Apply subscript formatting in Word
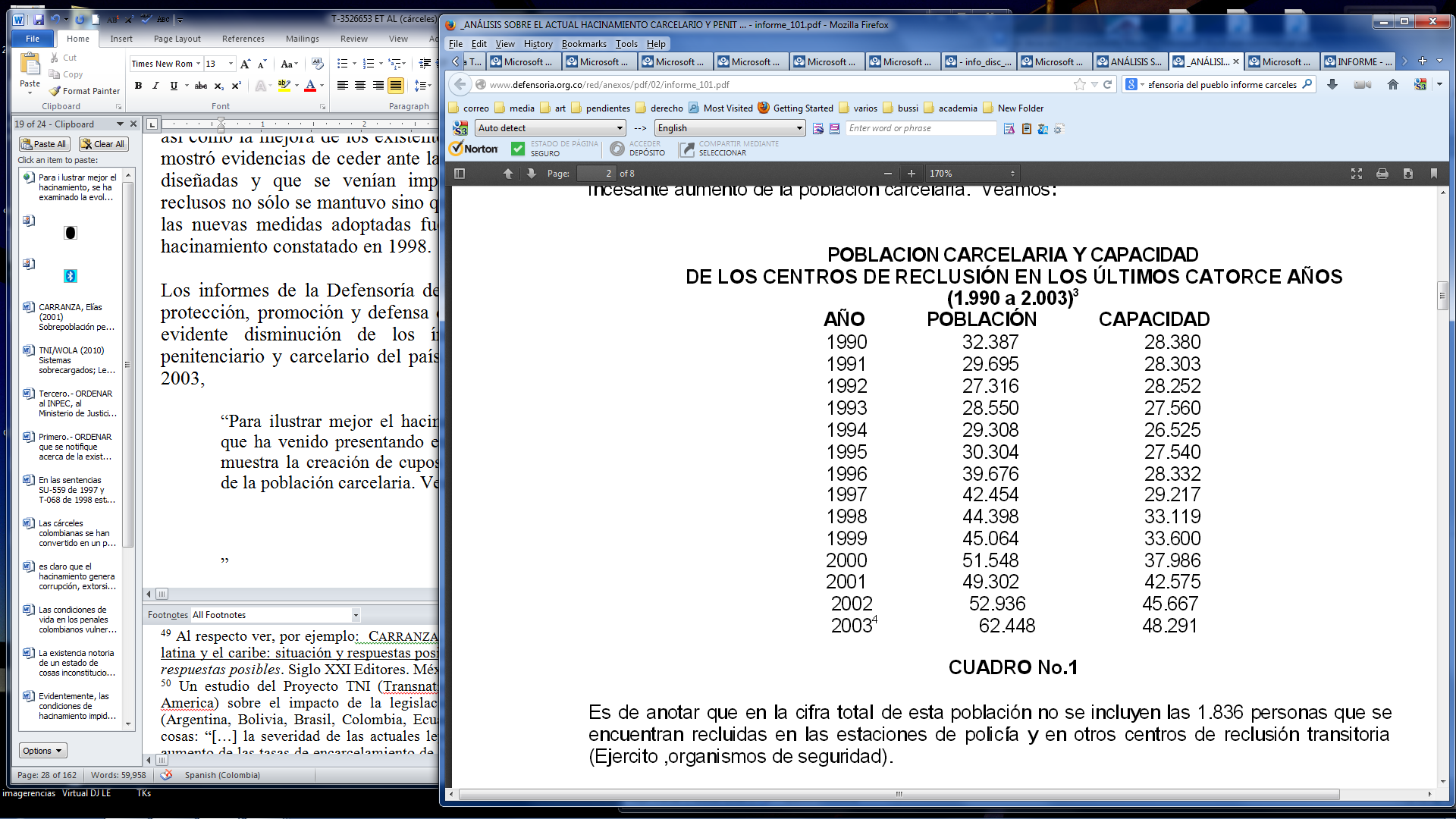Image resolution: width=1456 pixels, height=819 pixels. (219, 86)
